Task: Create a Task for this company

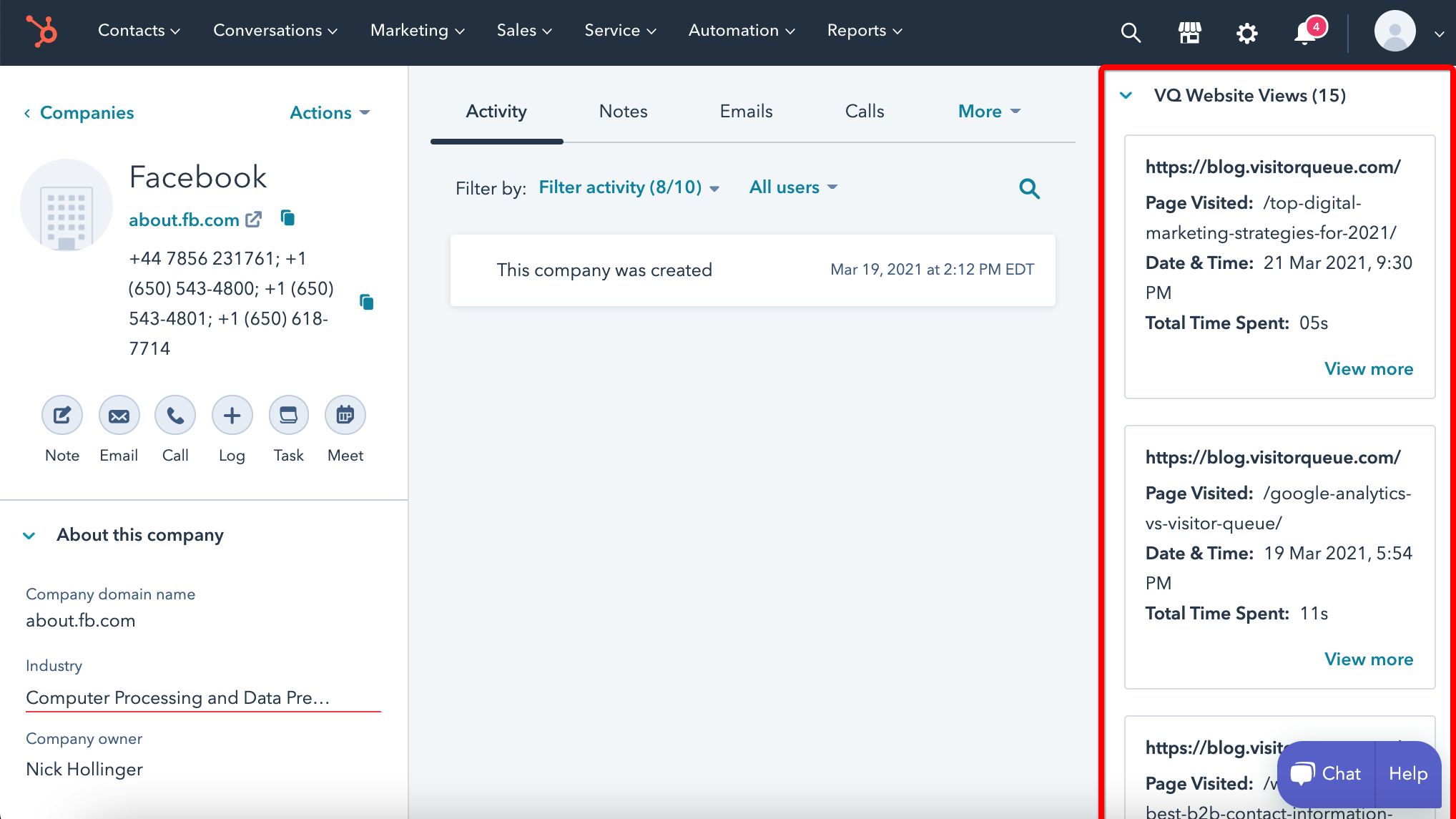Action: [288, 415]
